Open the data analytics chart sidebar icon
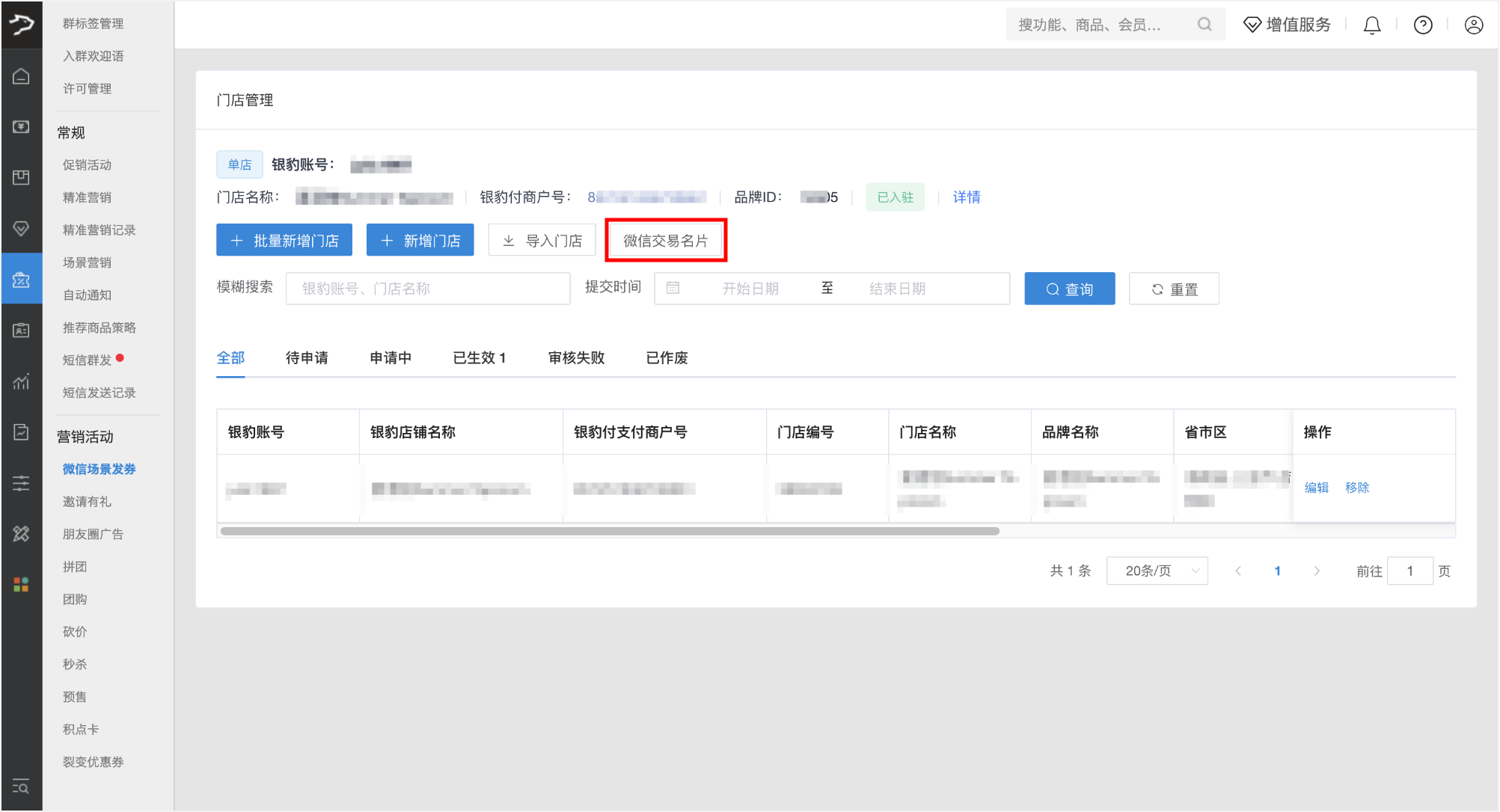Image resolution: width=1500 pixels, height=812 pixels. pos(21,381)
